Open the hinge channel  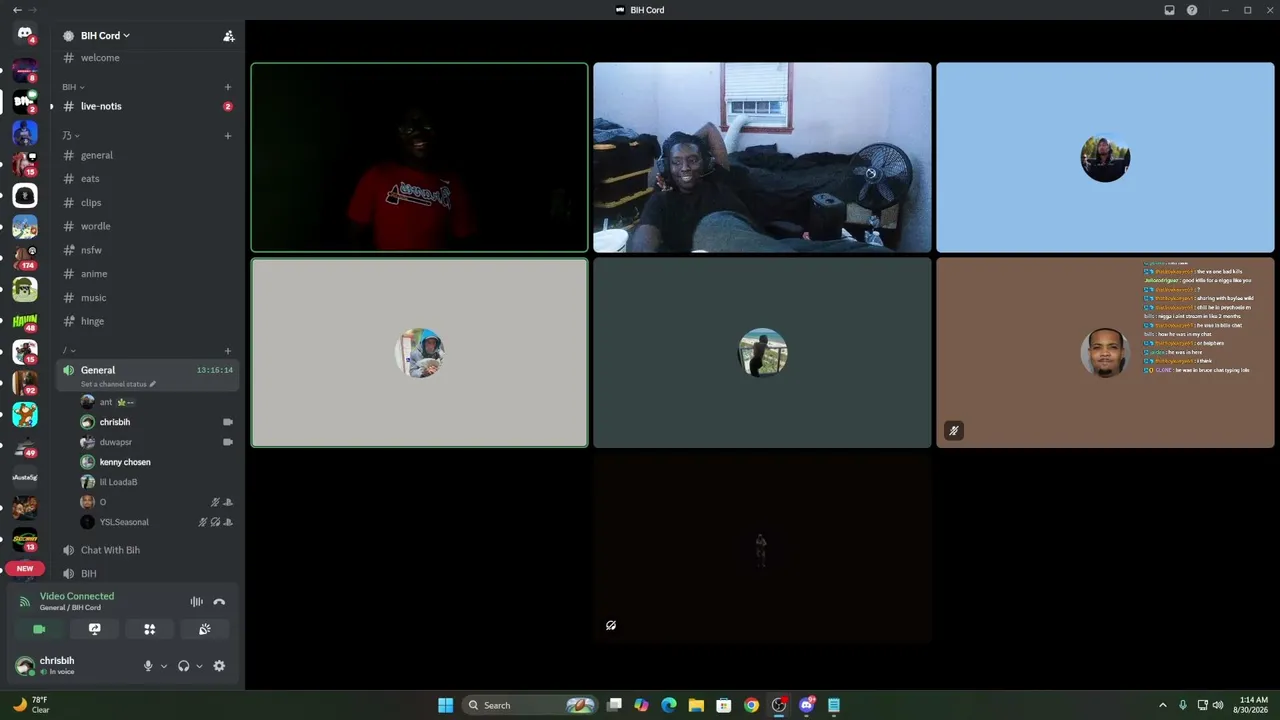(x=147, y=321)
